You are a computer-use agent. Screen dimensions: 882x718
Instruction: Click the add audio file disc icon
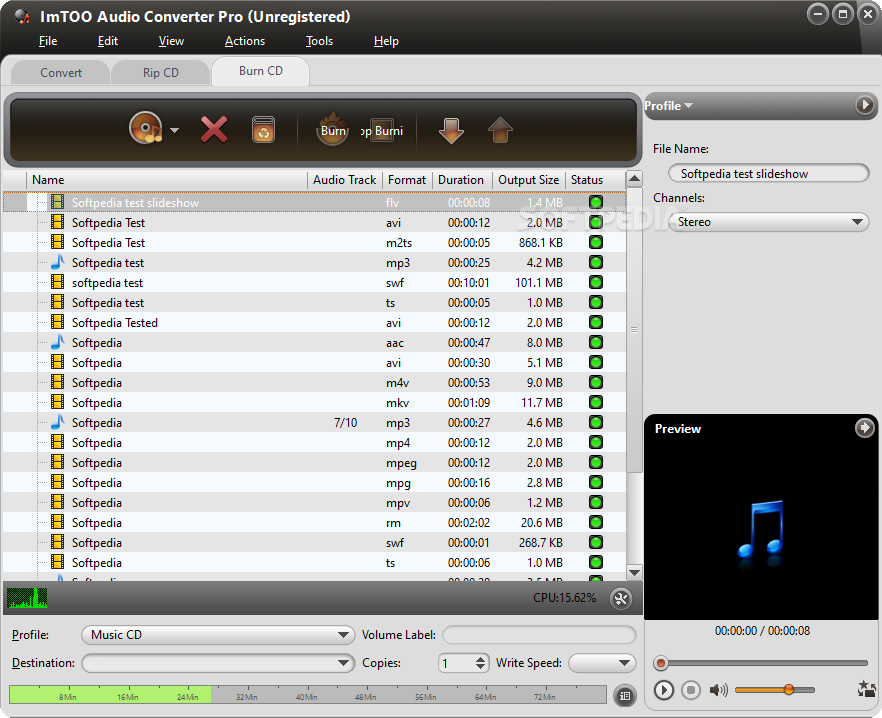(146, 129)
